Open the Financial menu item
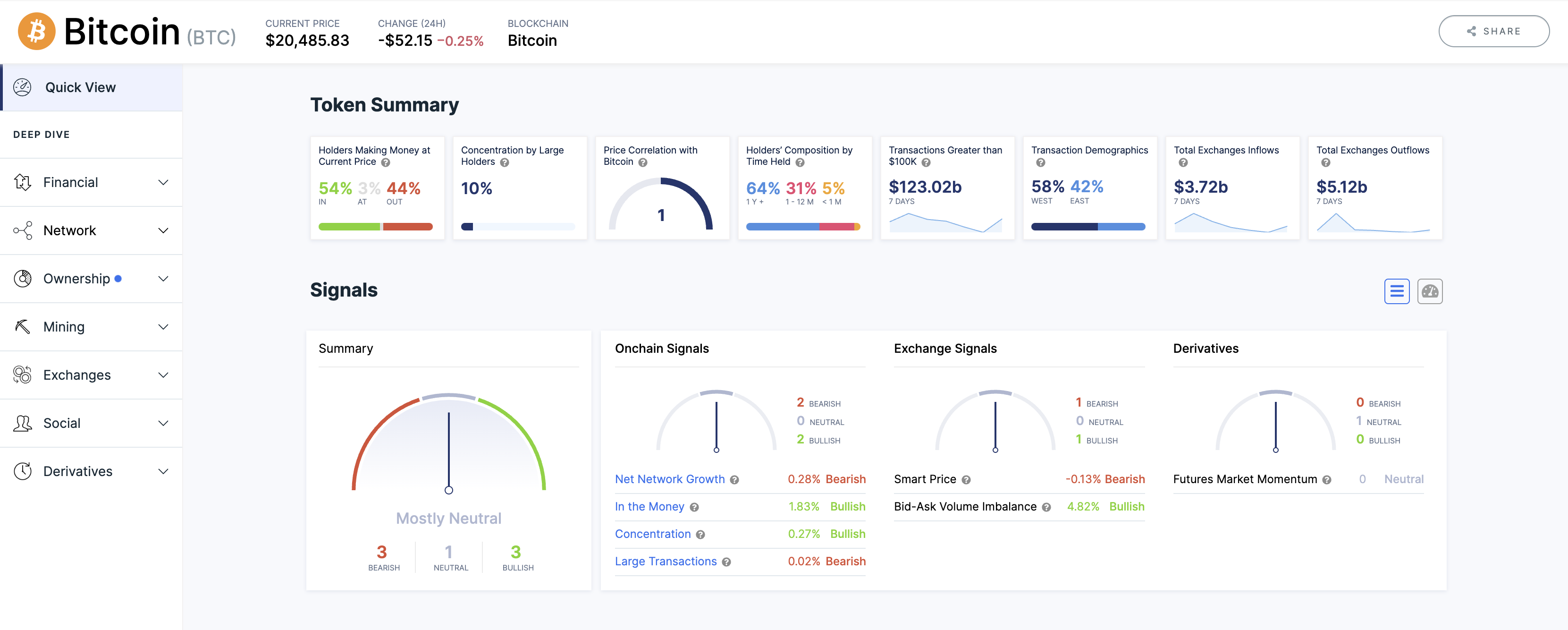Viewport: 1568px width, 630px height. coord(91,182)
